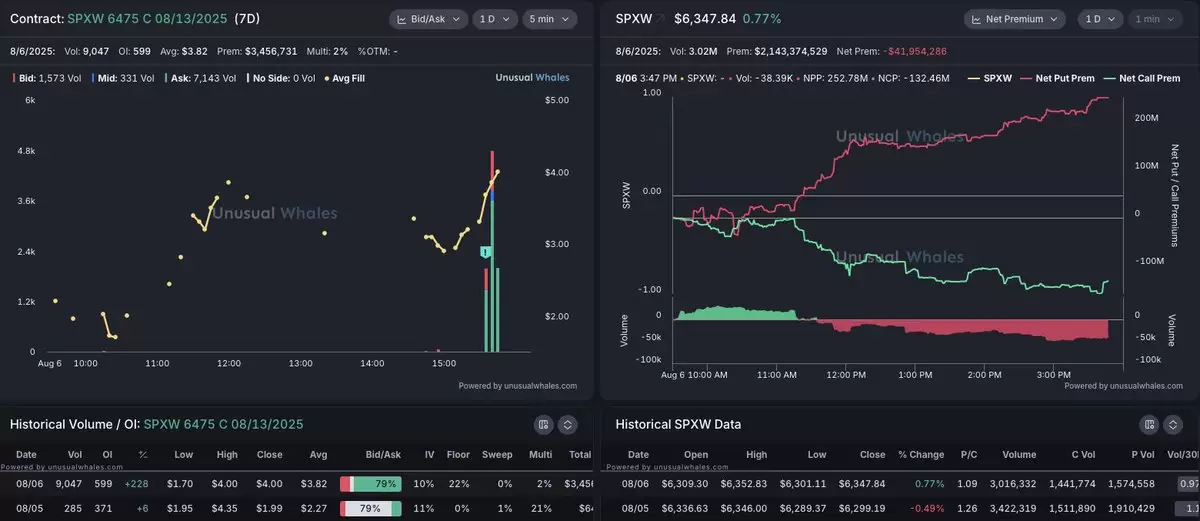Viewport: 1200px width, 521px height.
Task: Click the chart icon in Net Premium selector
Action: click(x=976, y=19)
